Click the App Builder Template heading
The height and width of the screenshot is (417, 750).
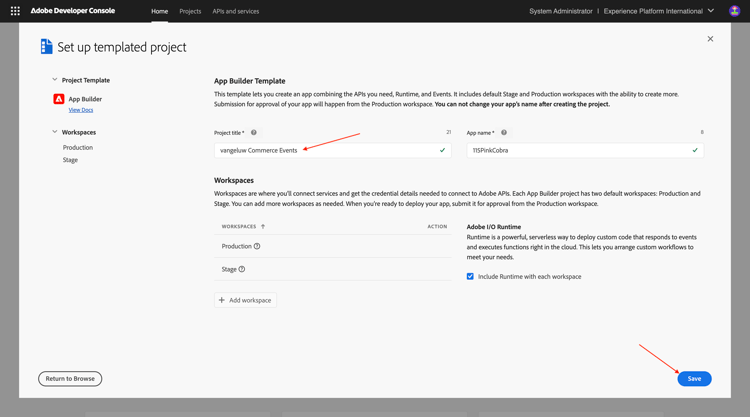tap(250, 81)
